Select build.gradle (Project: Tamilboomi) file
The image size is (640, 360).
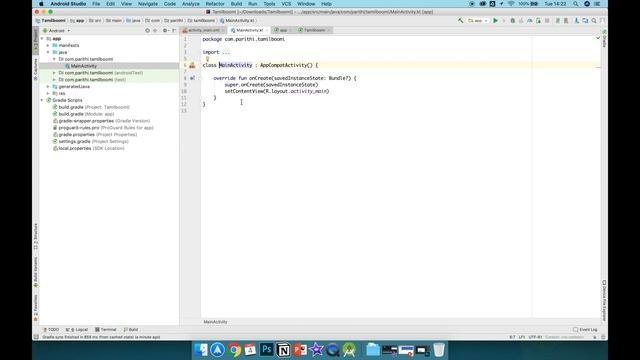[91, 107]
